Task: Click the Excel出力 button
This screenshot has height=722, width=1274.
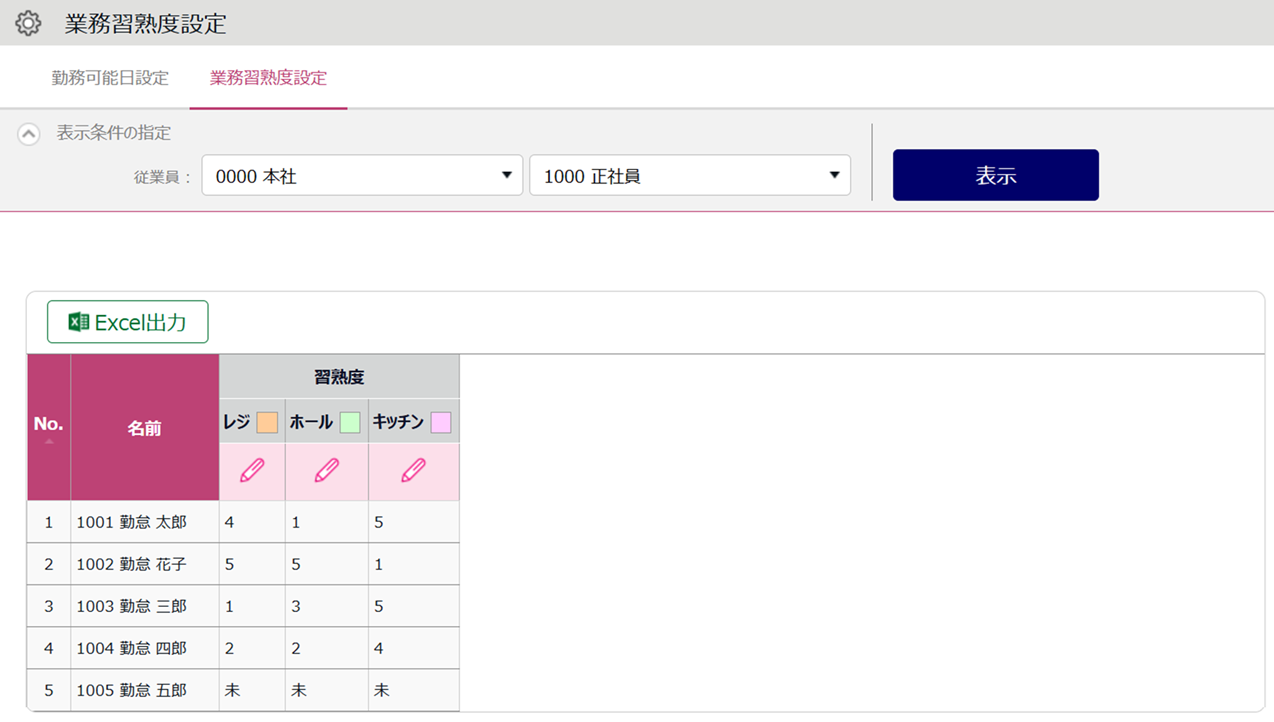Action: pos(128,322)
